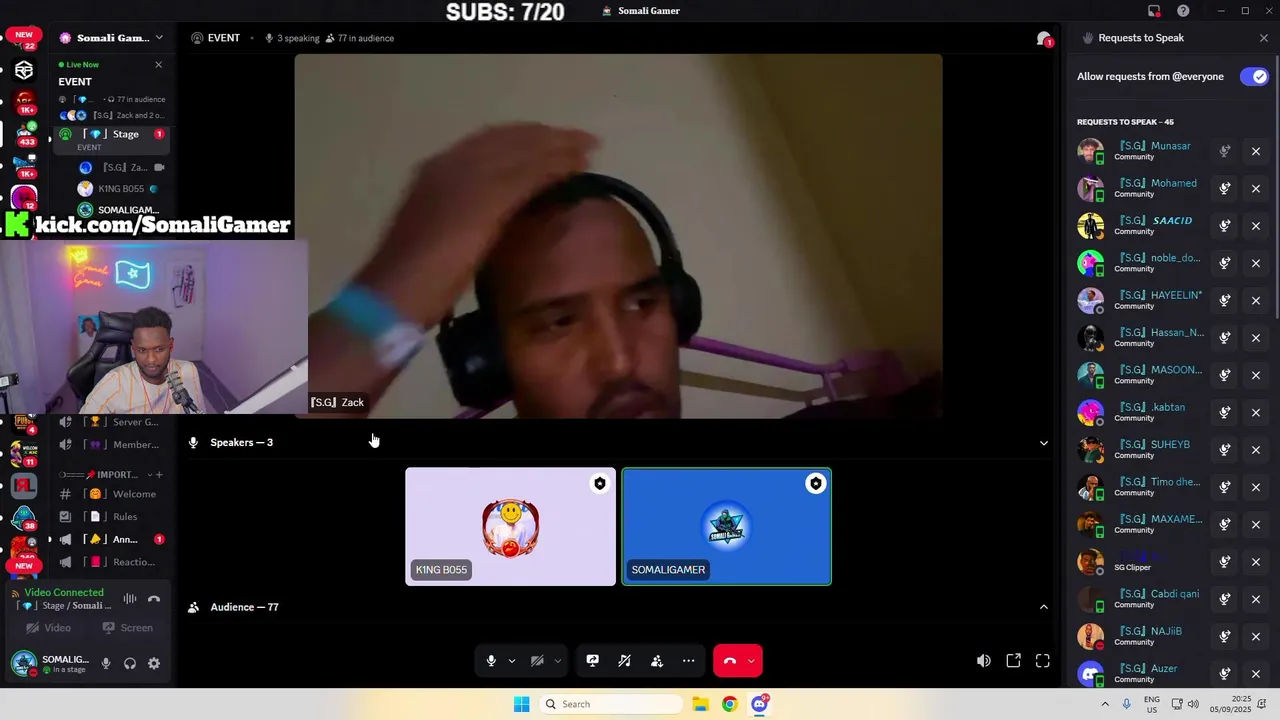Close the Requests to Speak panel
Screen dimensions: 1280x720
coord(1264,38)
